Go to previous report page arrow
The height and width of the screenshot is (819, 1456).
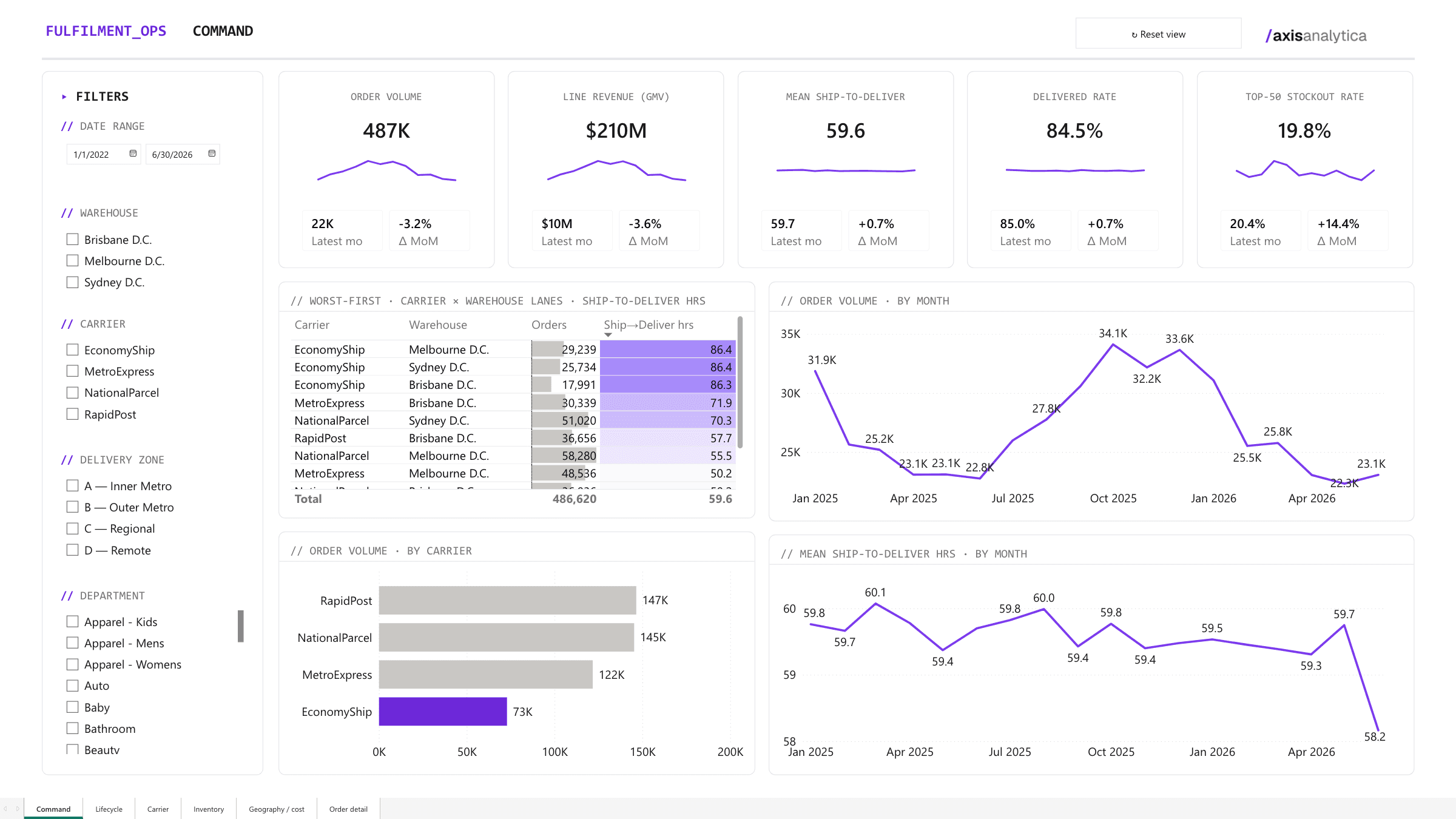coord(5,809)
